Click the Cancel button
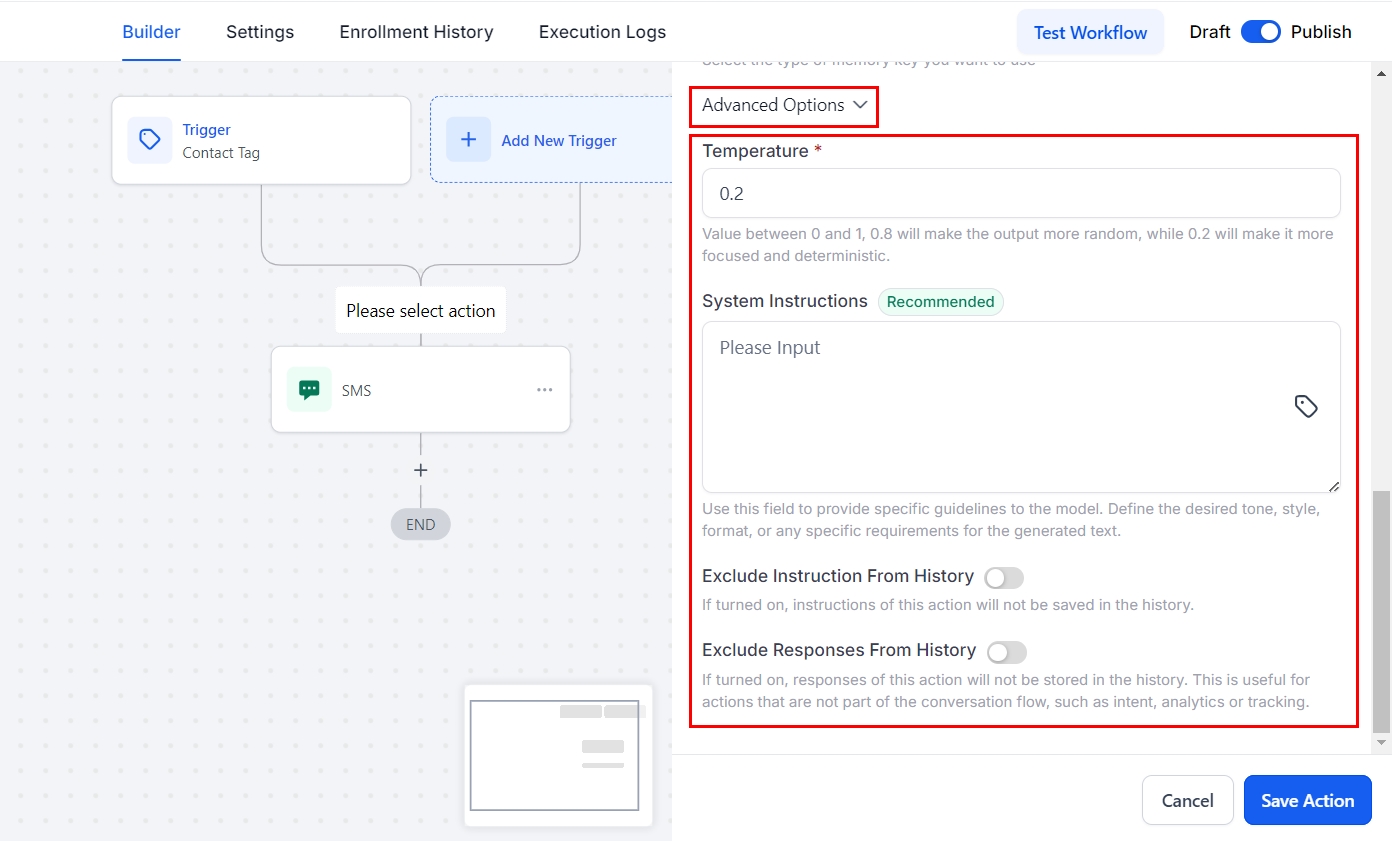This screenshot has height=841, width=1392. tap(1187, 800)
